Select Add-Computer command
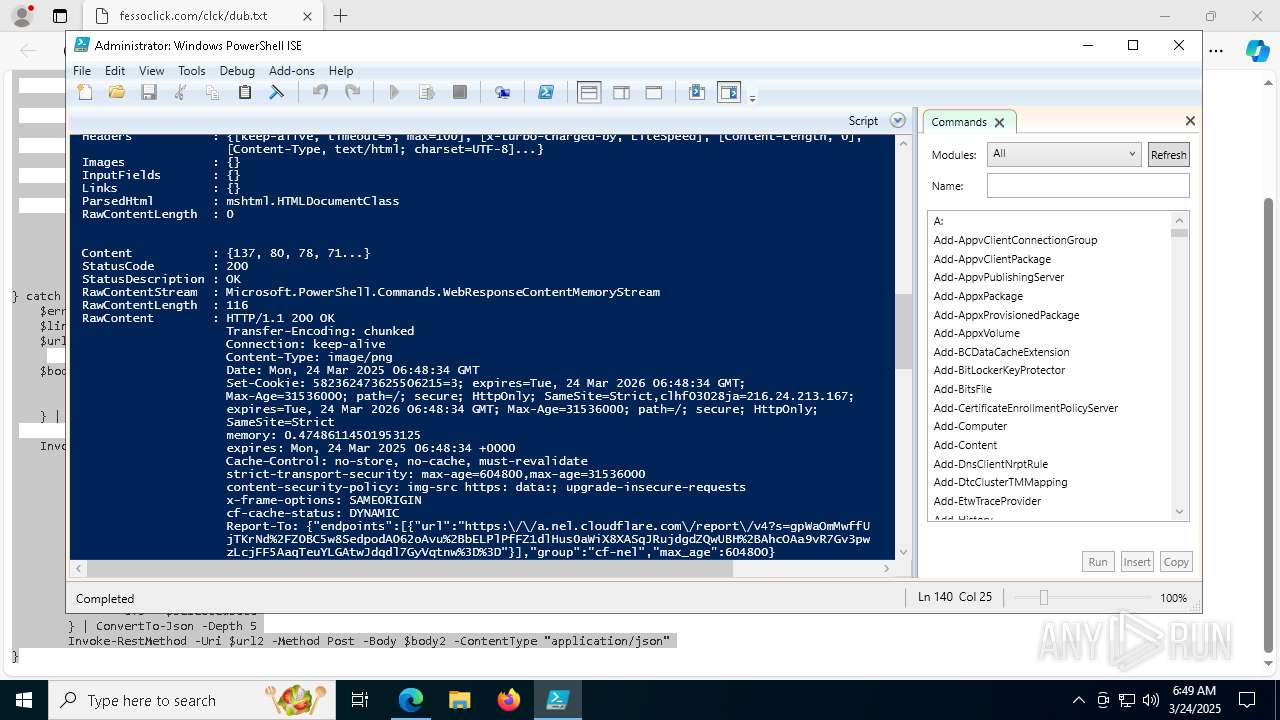 pyautogui.click(x=970, y=426)
